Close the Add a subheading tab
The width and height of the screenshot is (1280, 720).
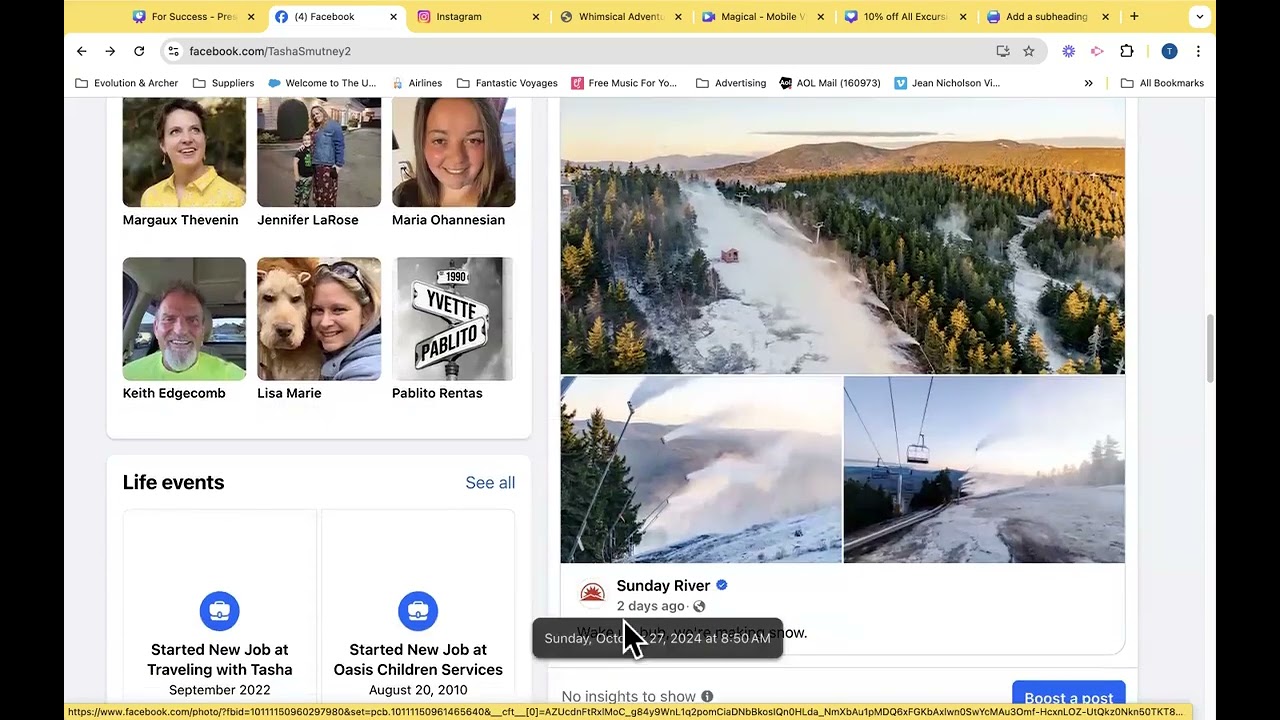pos(1106,16)
